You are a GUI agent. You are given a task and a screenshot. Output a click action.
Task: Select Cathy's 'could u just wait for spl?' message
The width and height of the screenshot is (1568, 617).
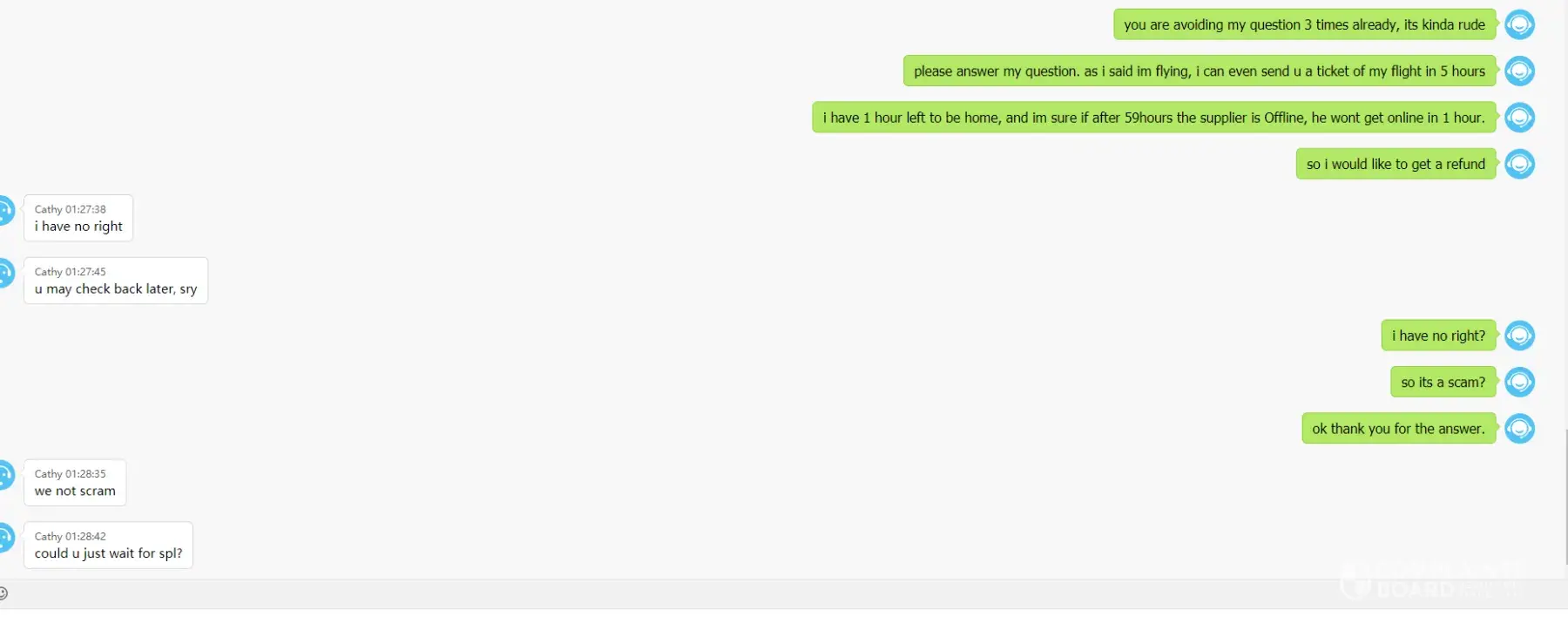tap(108, 546)
